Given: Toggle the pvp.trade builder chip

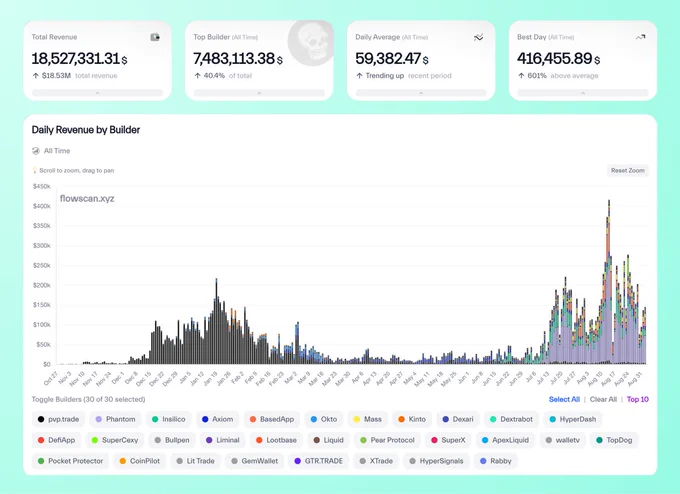Looking at the screenshot, I should click(x=58, y=419).
